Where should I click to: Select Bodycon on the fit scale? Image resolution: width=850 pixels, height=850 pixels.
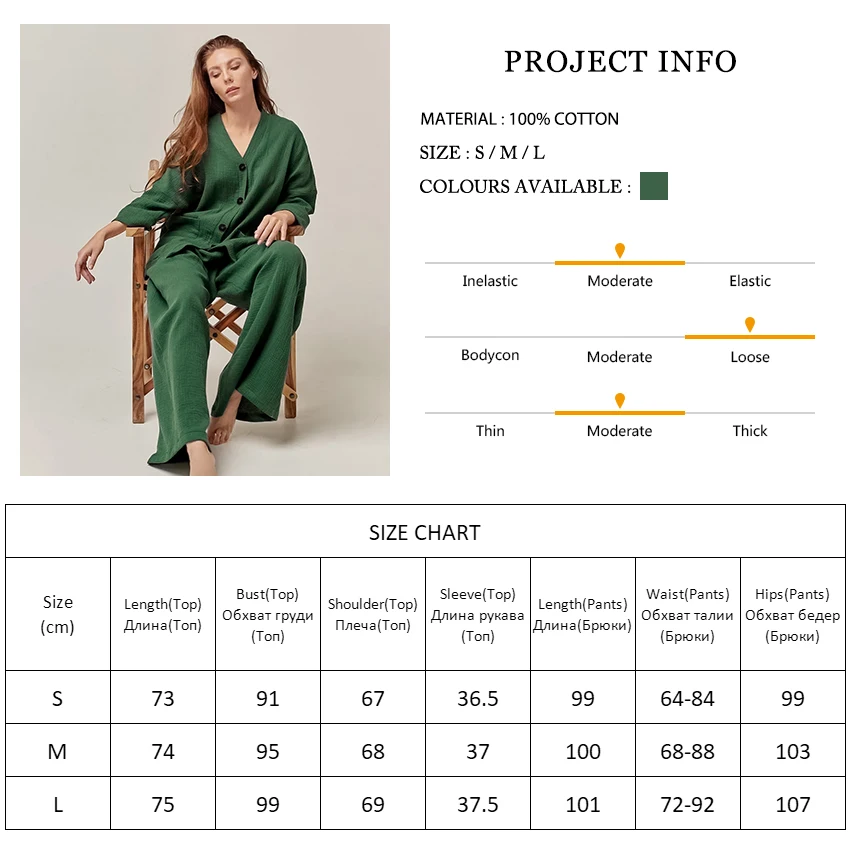490,355
